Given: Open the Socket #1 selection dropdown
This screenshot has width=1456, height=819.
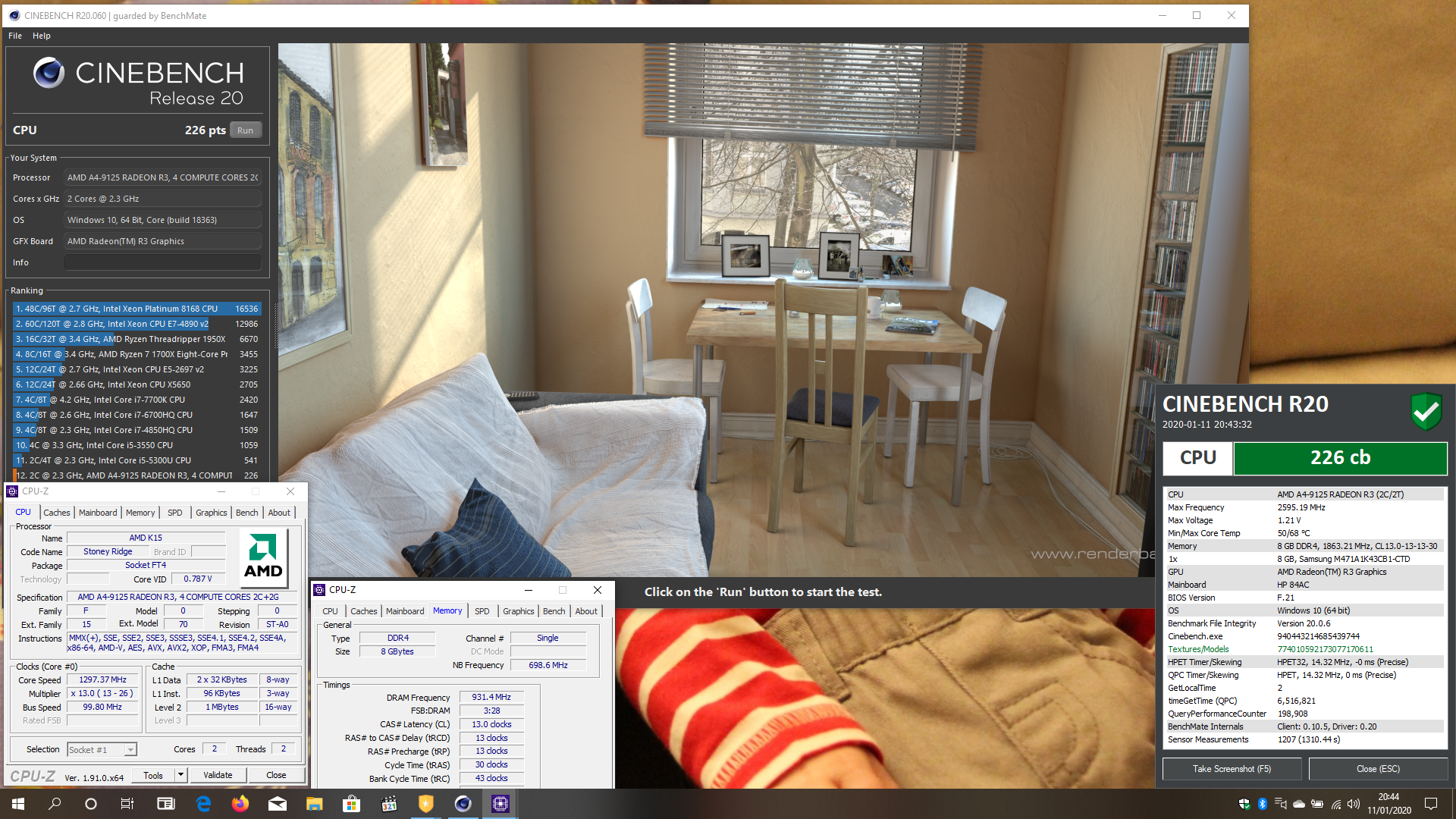Looking at the screenshot, I should (x=102, y=749).
